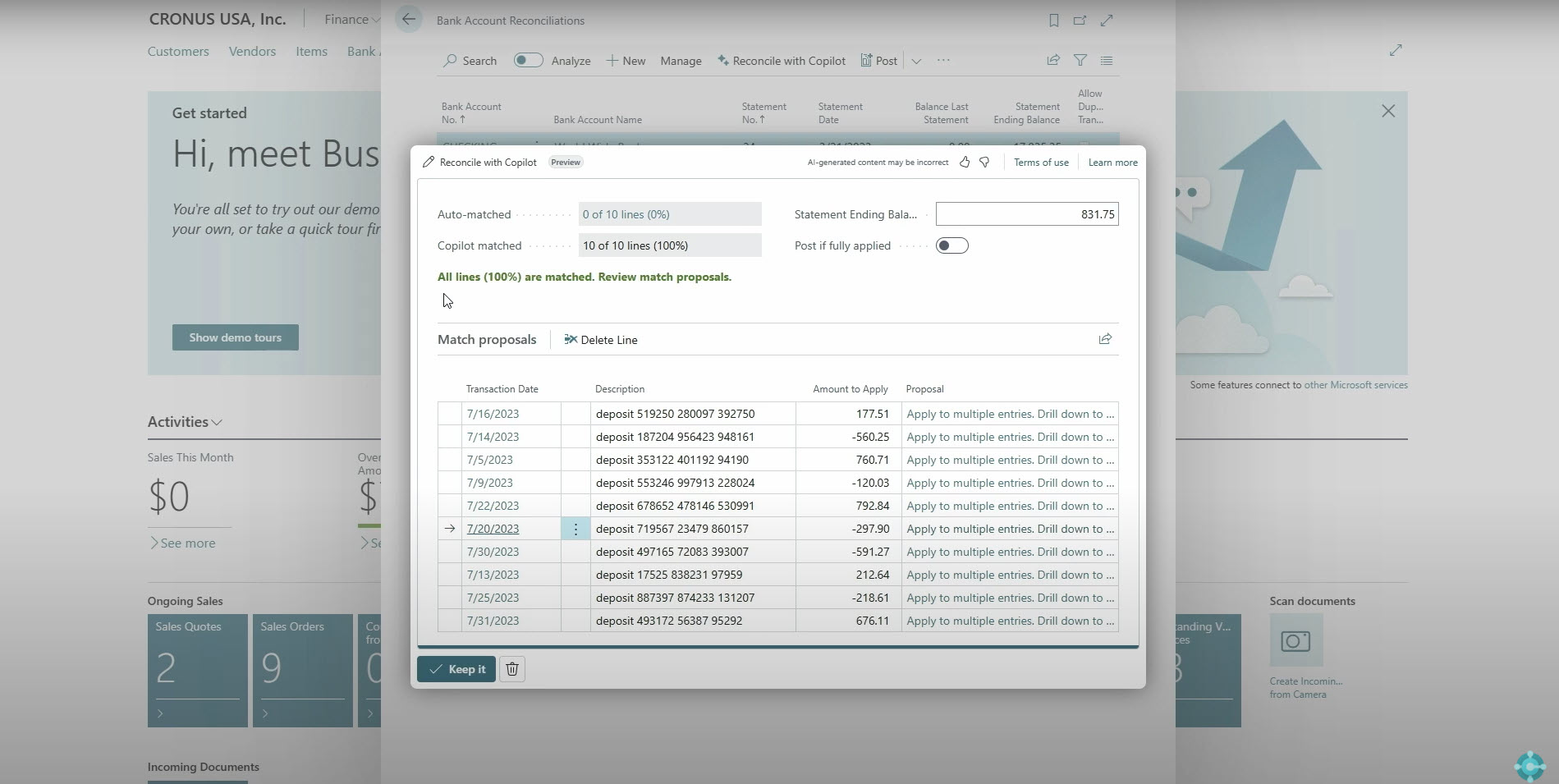The image size is (1559, 784).
Task: Open the Manage menu
Action: pos(681,61)
